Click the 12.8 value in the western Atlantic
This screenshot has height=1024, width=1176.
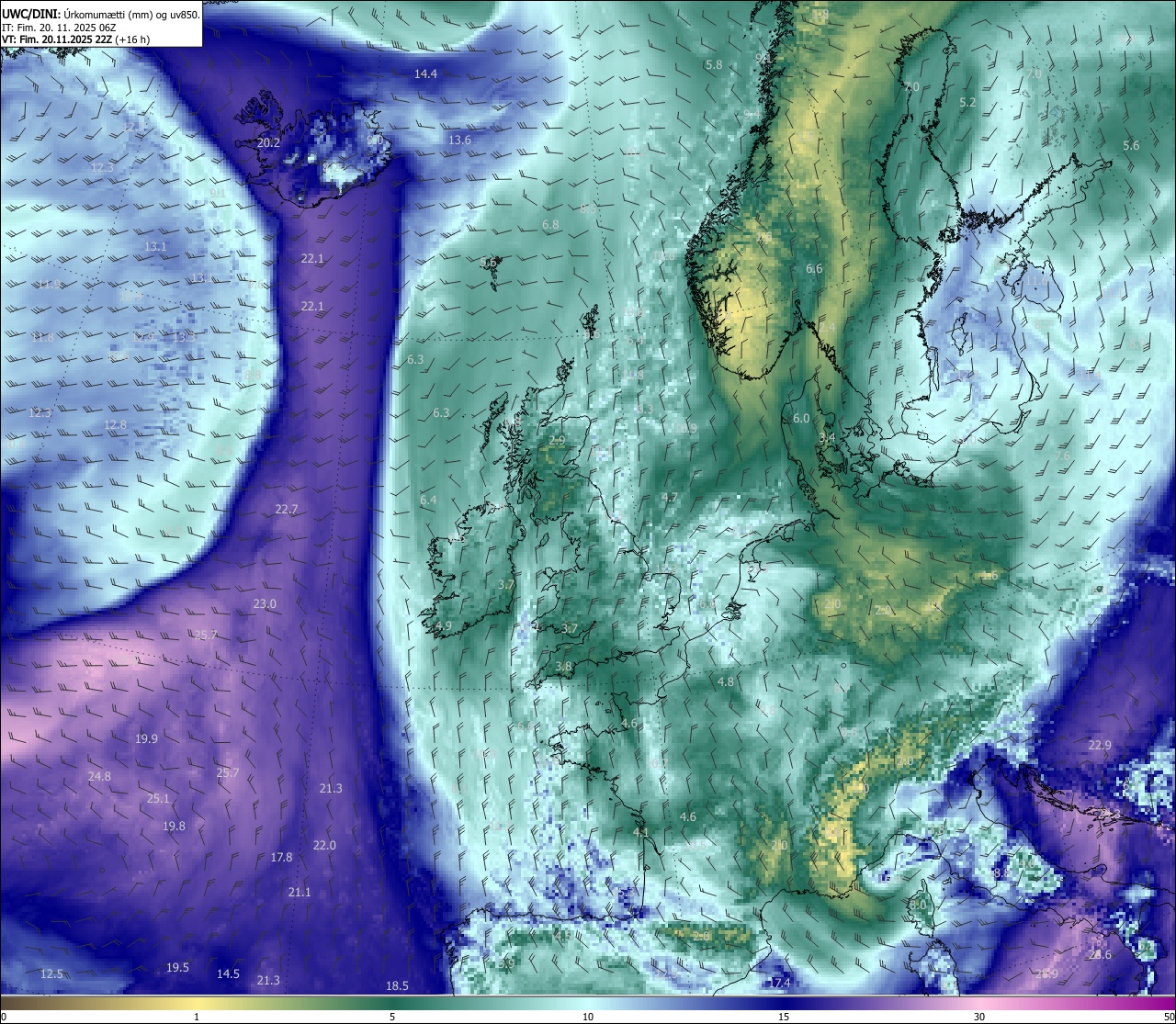(x=115, y=424)
